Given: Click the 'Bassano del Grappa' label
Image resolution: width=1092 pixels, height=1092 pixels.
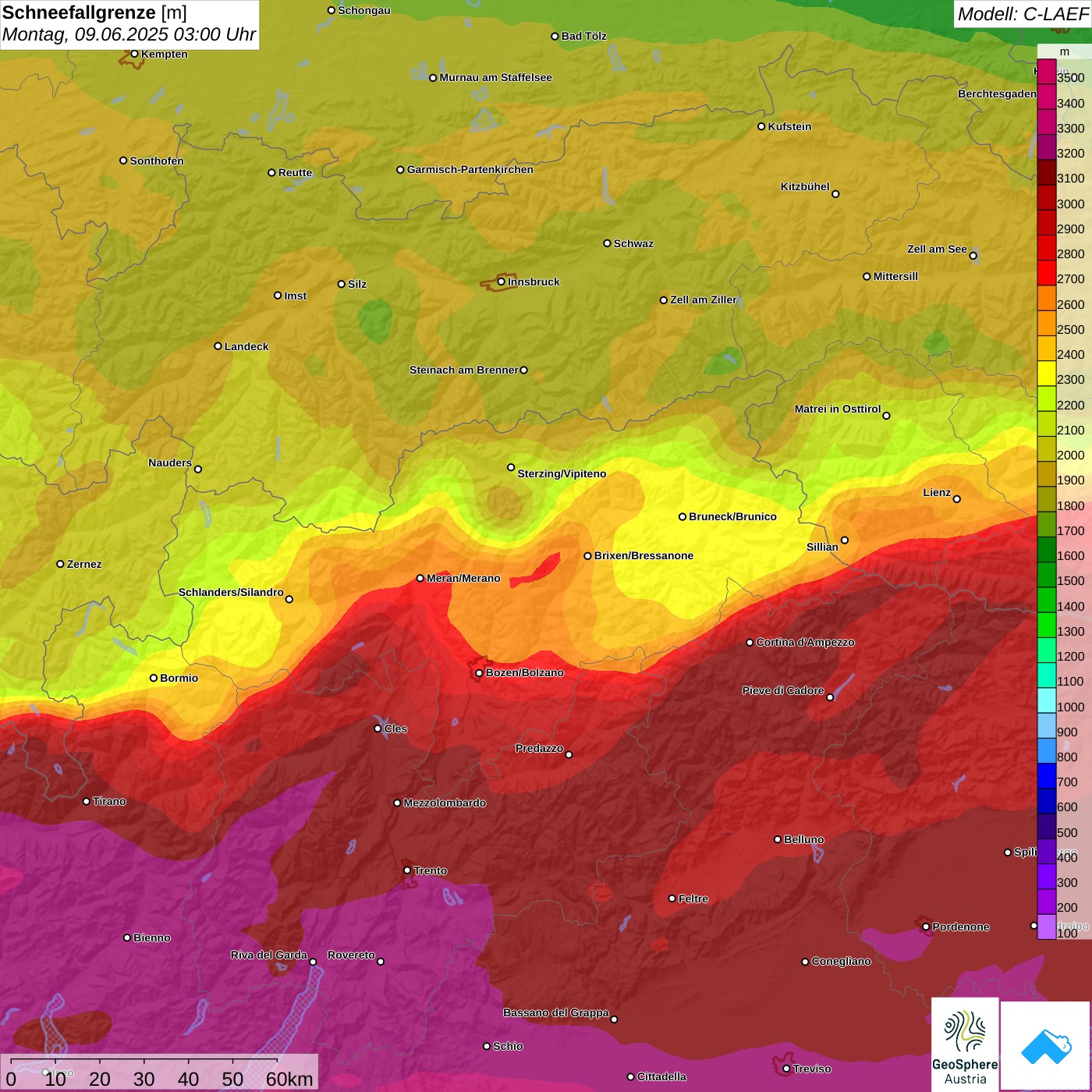Looking at the screenshot, I should tap(556, 1012).
